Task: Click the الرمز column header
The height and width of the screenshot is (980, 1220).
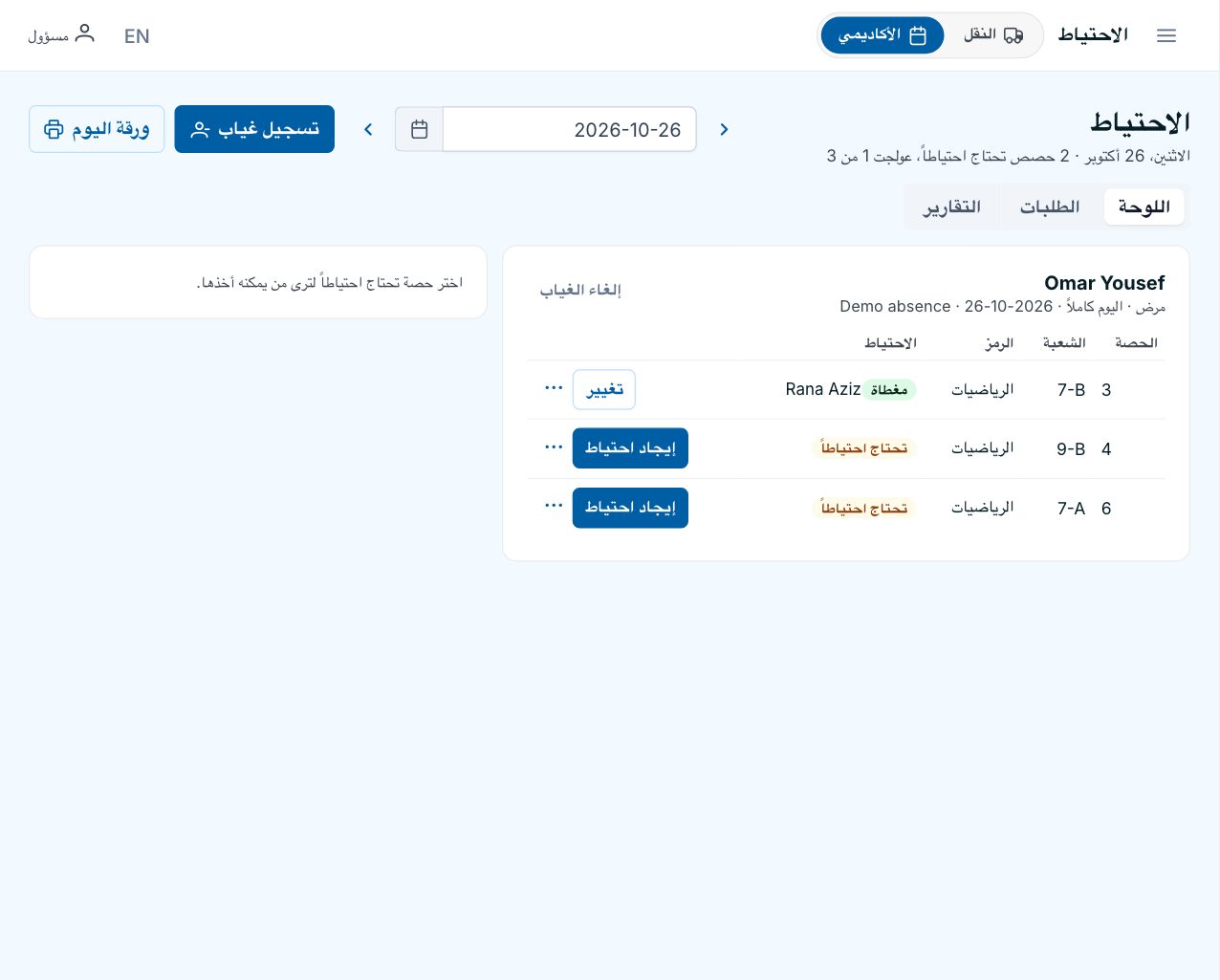Action: click(x=999, y=343)
